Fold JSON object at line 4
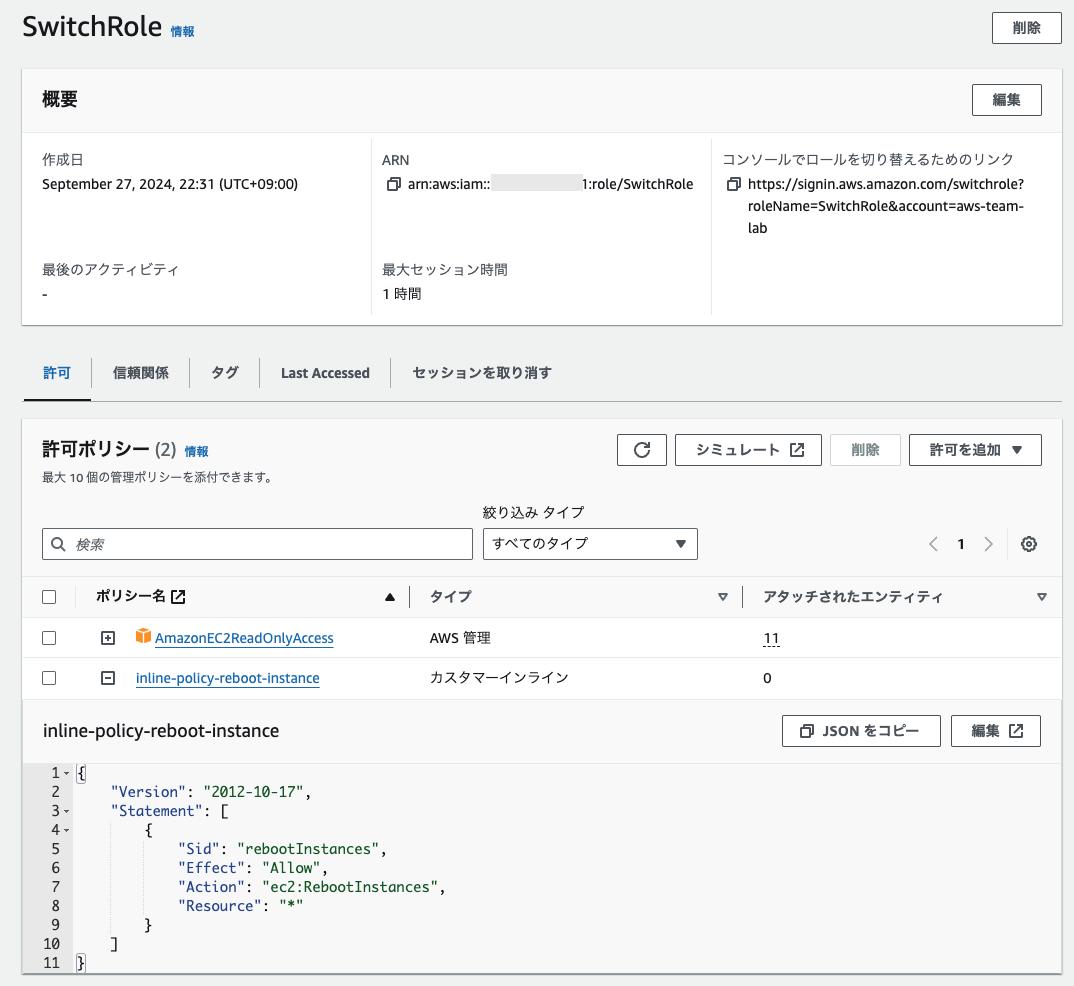Image resolution: width=1074 pixels, height=986 pixels. pyautogui.click(x=66, y=831)
